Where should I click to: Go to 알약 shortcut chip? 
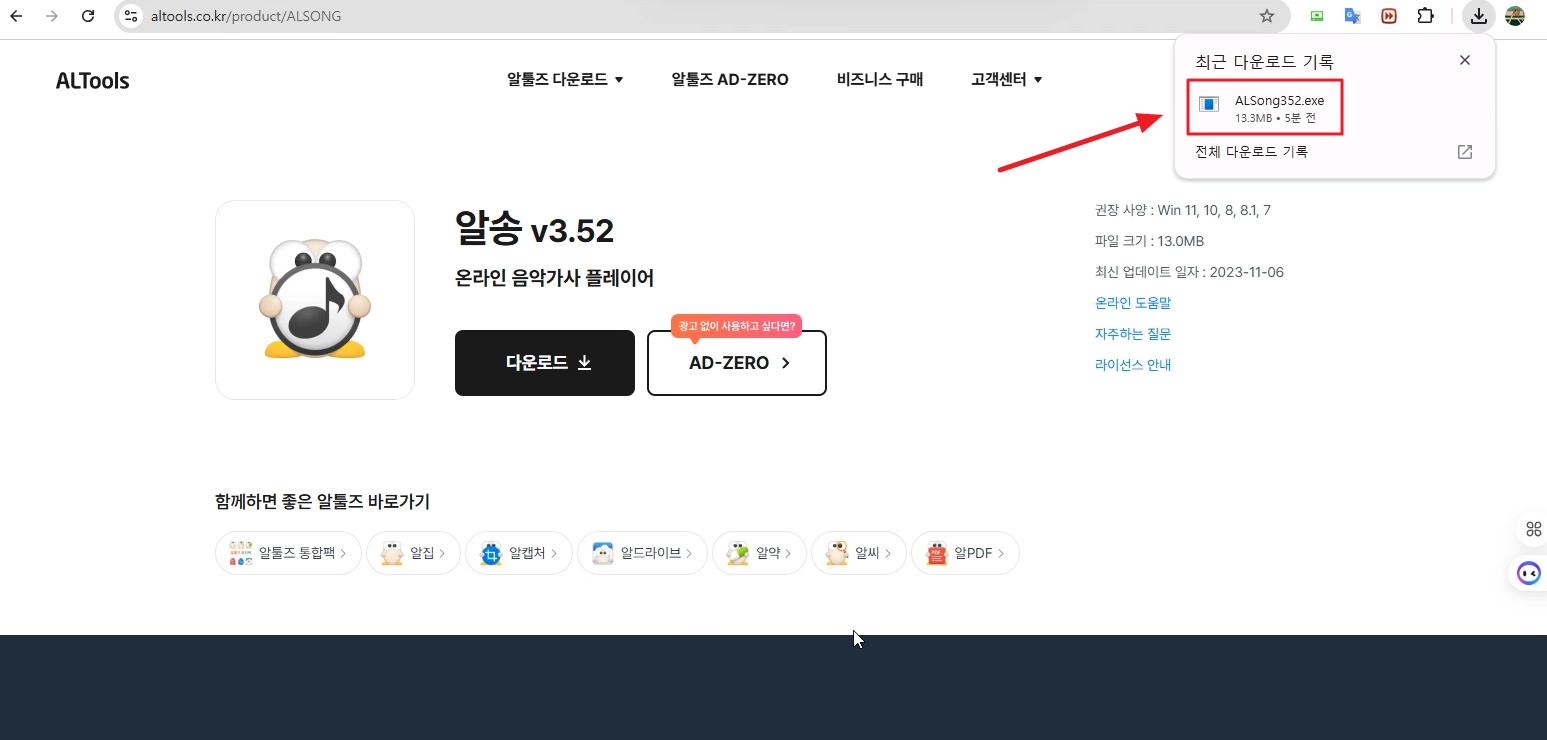759,553
